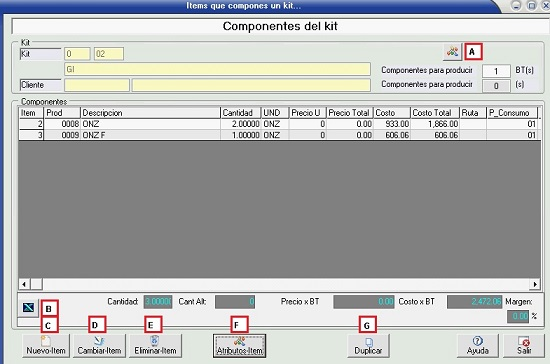Click the Cant Alt total field

click(x=235, y=302)
